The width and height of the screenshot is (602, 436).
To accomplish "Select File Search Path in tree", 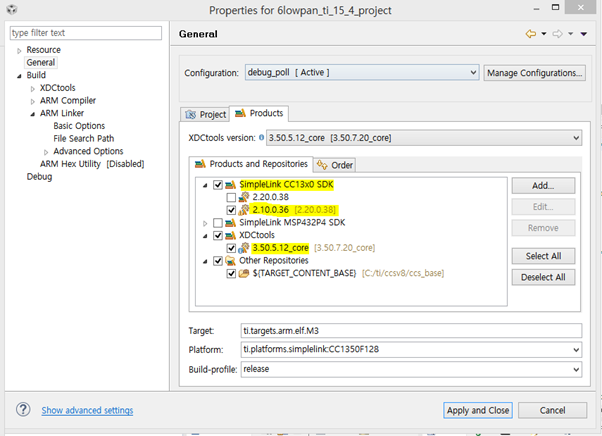I will click(x=83, y=138).
